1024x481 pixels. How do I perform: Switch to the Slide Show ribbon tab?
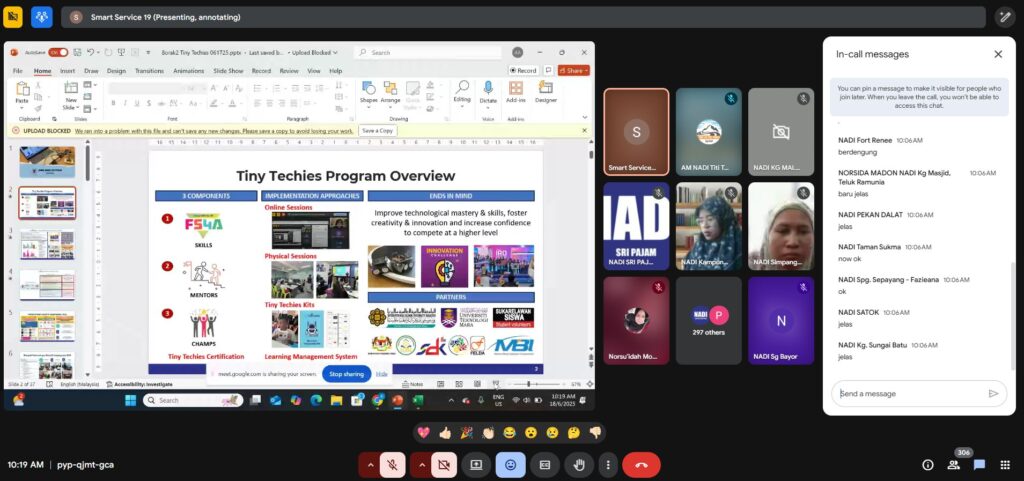(x=228, y=71)
